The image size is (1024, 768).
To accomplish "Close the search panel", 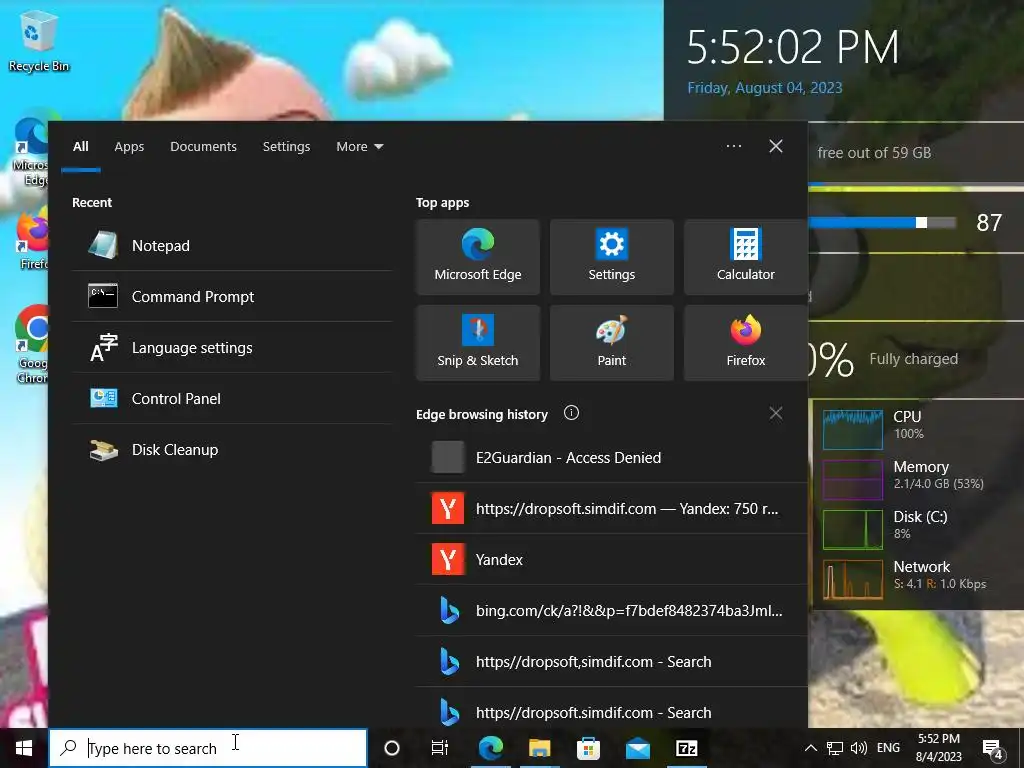I will 775,146.
